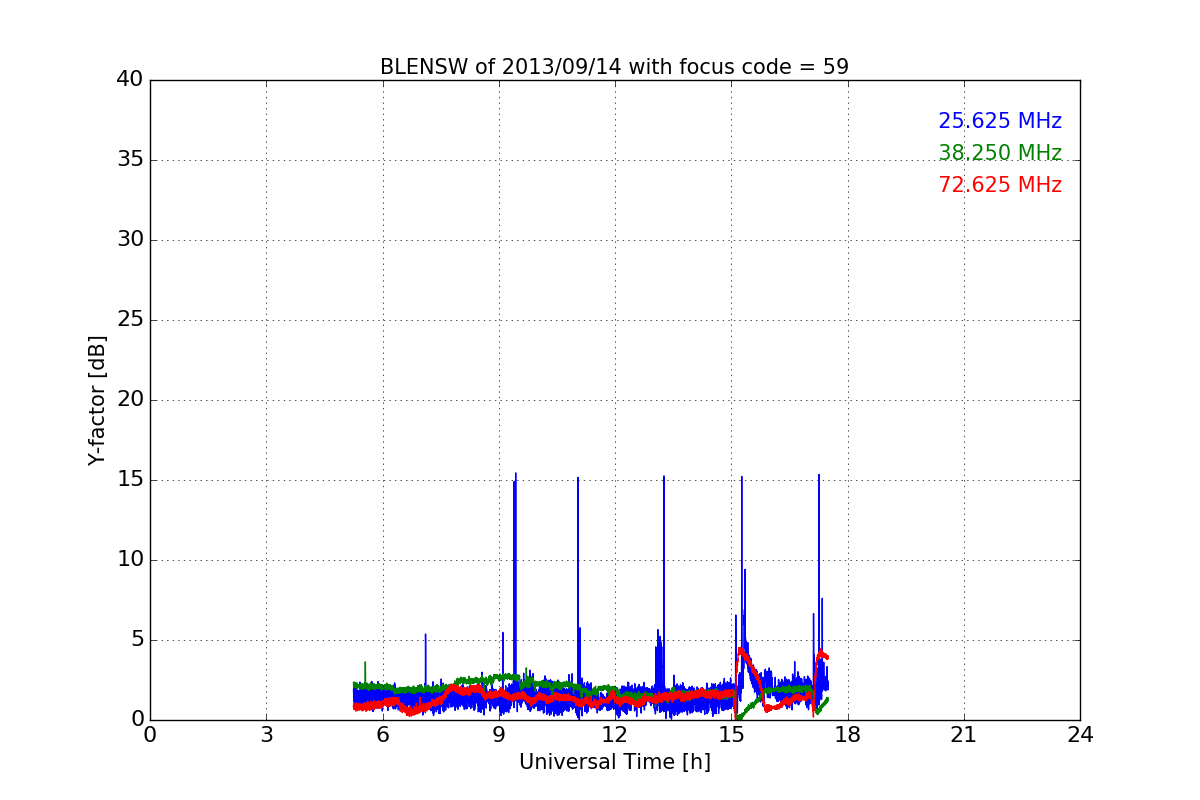Viewport: 1200px width, 800px height.
Task: Click the x-axis tick label 6
Action: coord(382,735)
